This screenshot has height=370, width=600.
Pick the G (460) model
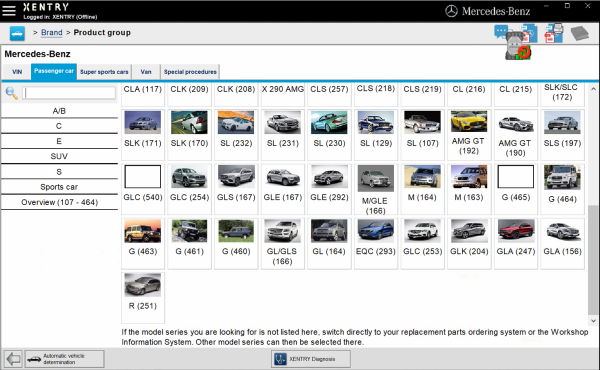click(236, 243)
